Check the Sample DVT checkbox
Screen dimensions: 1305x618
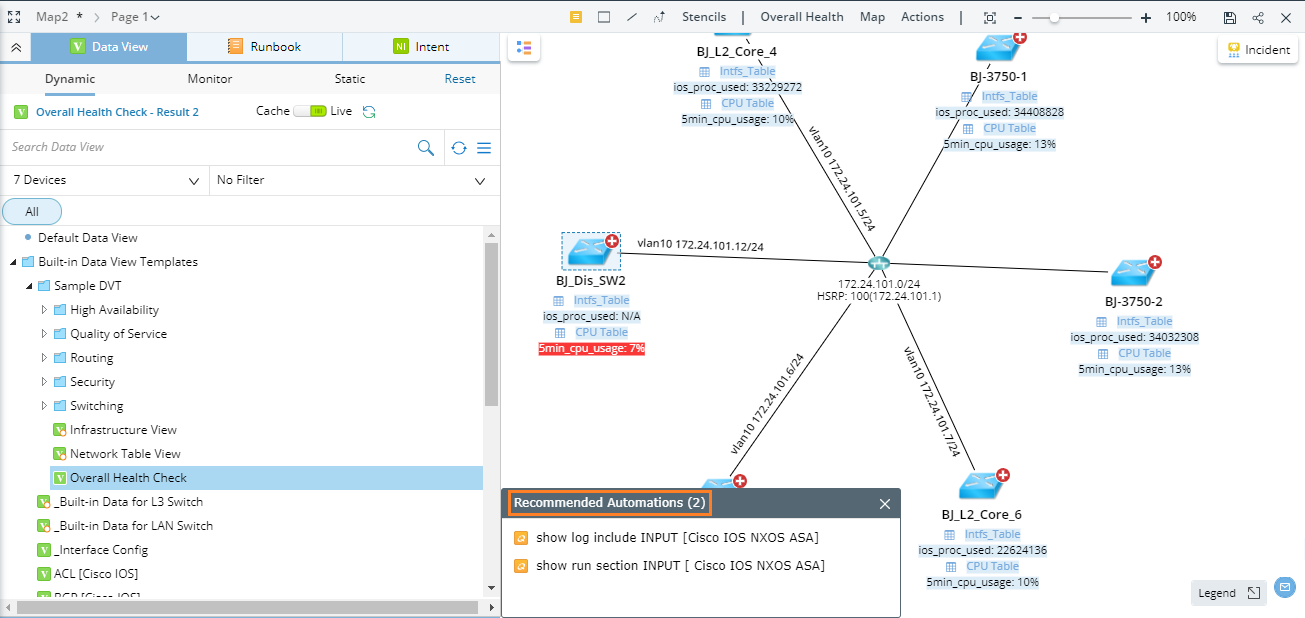tap(43, 285)
